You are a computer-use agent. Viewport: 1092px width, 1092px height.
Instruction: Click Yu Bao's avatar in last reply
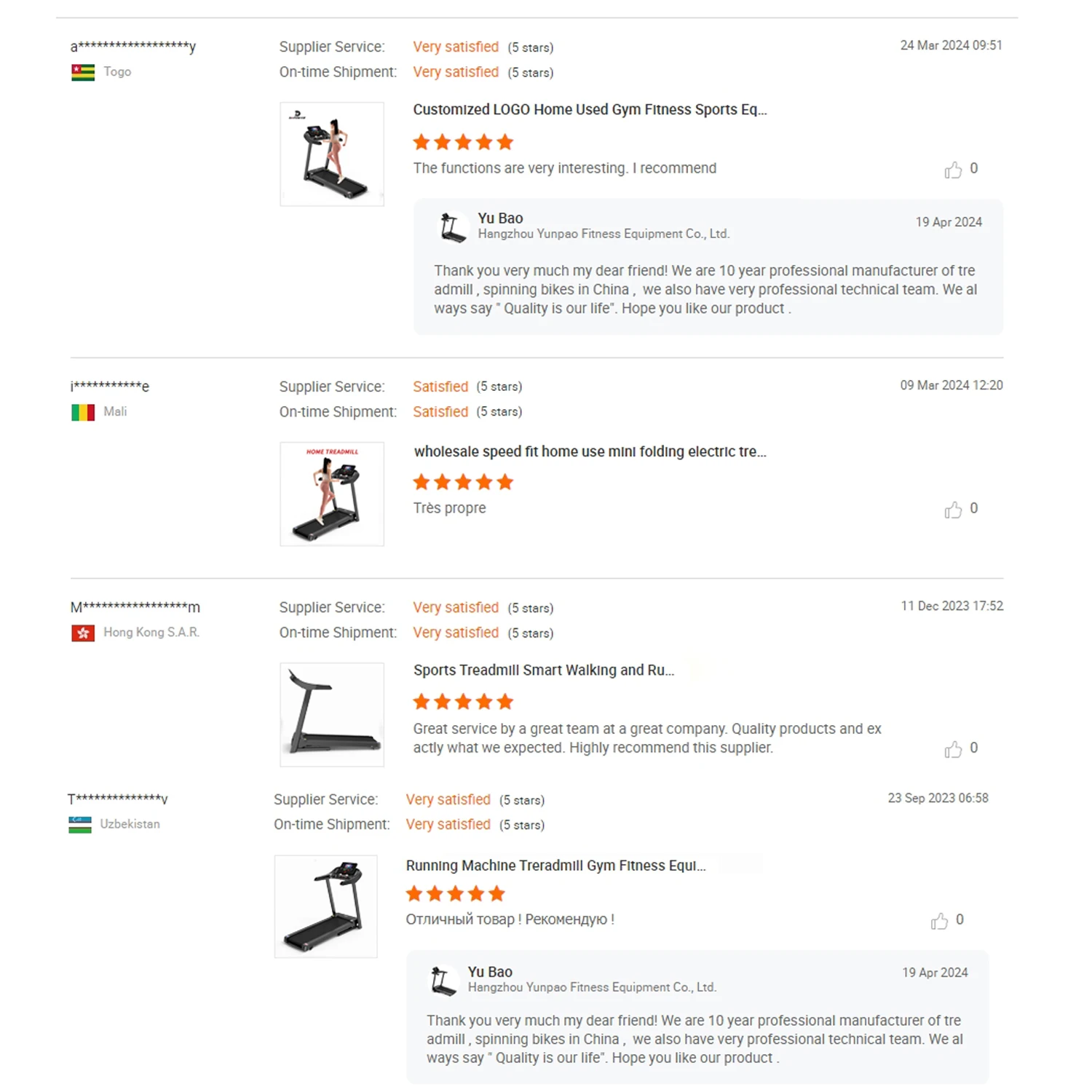[443, 981]
